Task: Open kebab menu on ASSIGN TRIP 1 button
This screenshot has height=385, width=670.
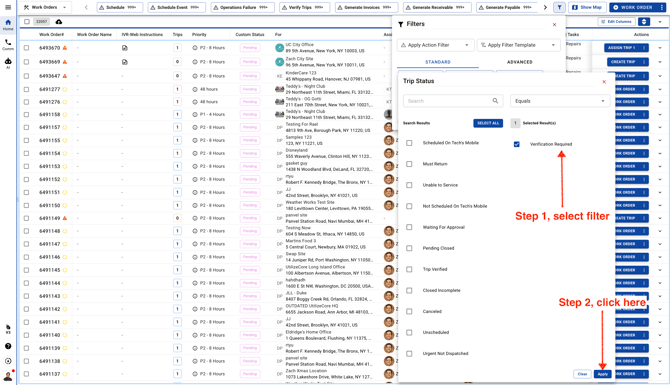Action: click(x=644, y=48)
